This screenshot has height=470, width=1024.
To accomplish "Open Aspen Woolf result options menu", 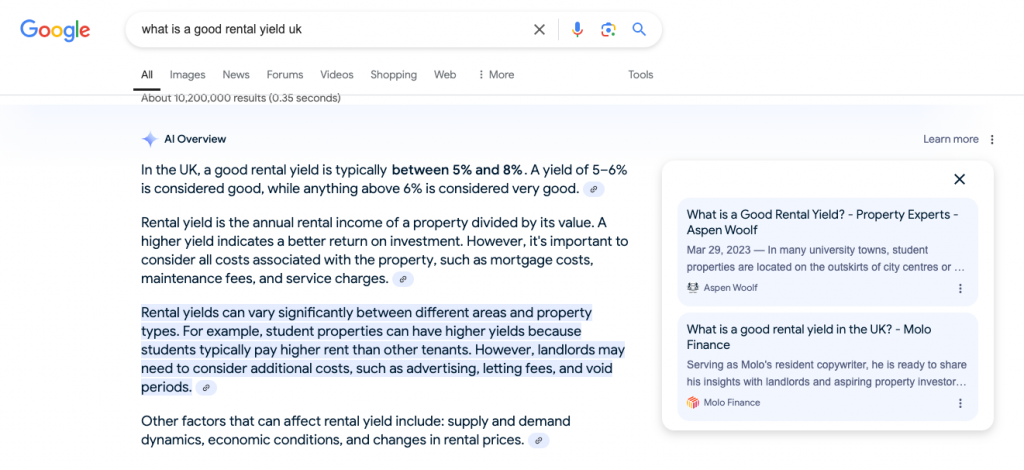I will [960, 288].
